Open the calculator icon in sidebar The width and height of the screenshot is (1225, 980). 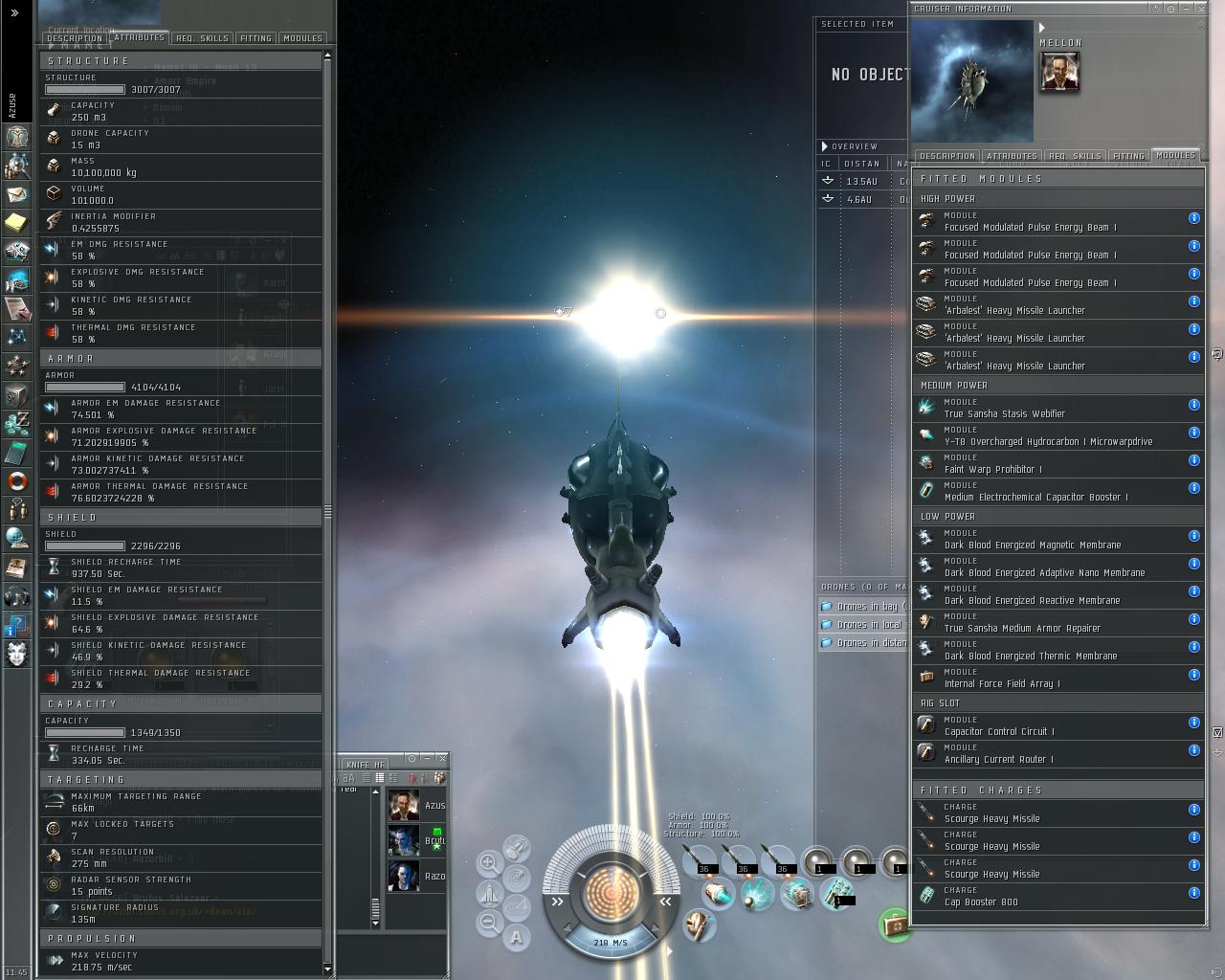(x=17, y=452)
